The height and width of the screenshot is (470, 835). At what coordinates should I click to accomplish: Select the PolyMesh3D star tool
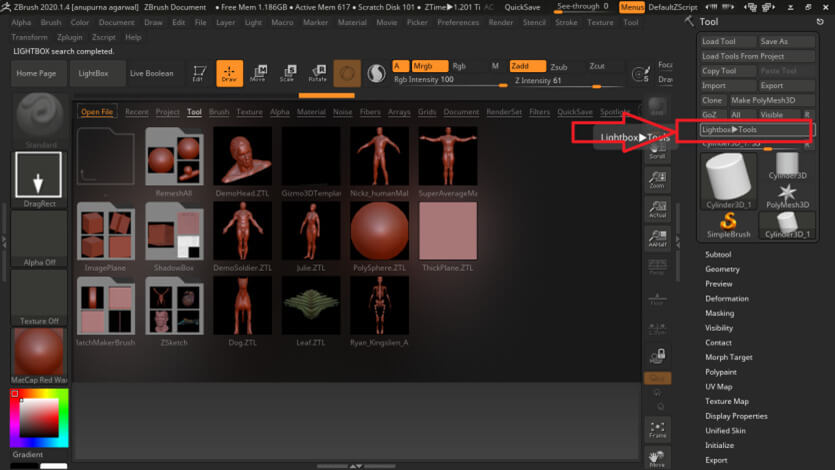tap(787, 196)
